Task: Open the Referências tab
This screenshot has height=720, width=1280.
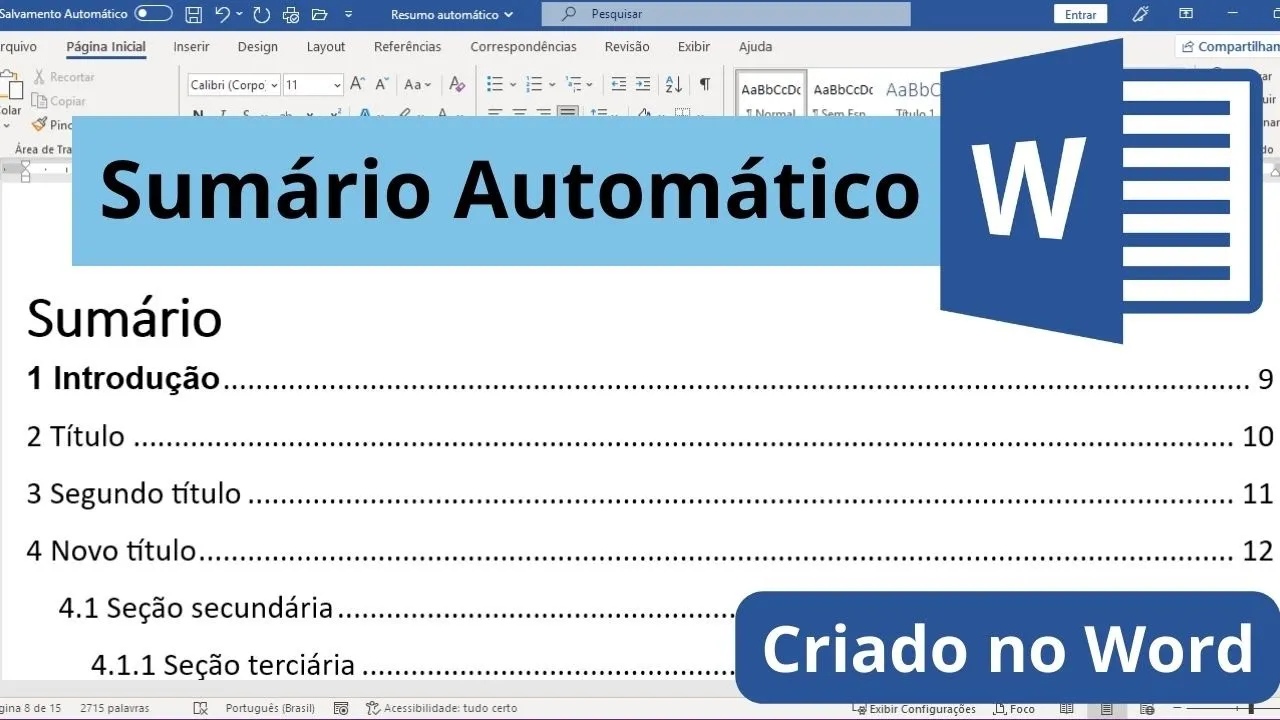Action: 407,46
